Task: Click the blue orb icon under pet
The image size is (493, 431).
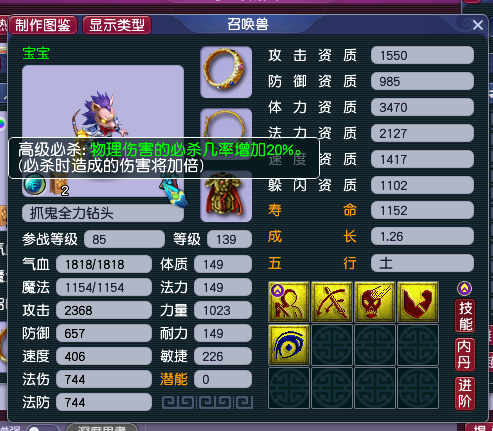Action: pyautogui.click(x=34, y=185)
